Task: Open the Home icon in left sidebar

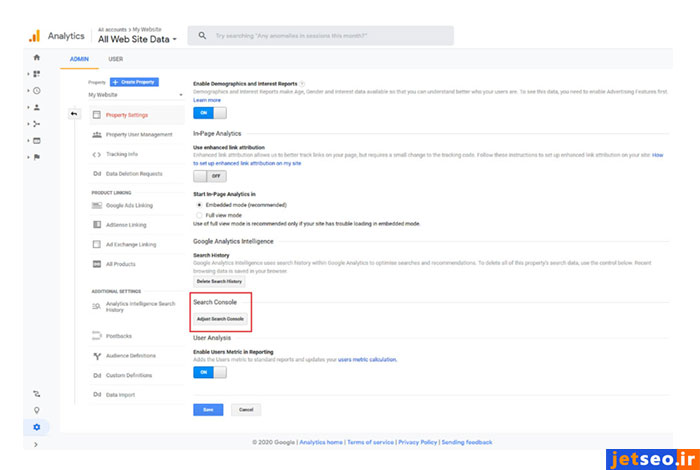Action: (x=37, y=58)
